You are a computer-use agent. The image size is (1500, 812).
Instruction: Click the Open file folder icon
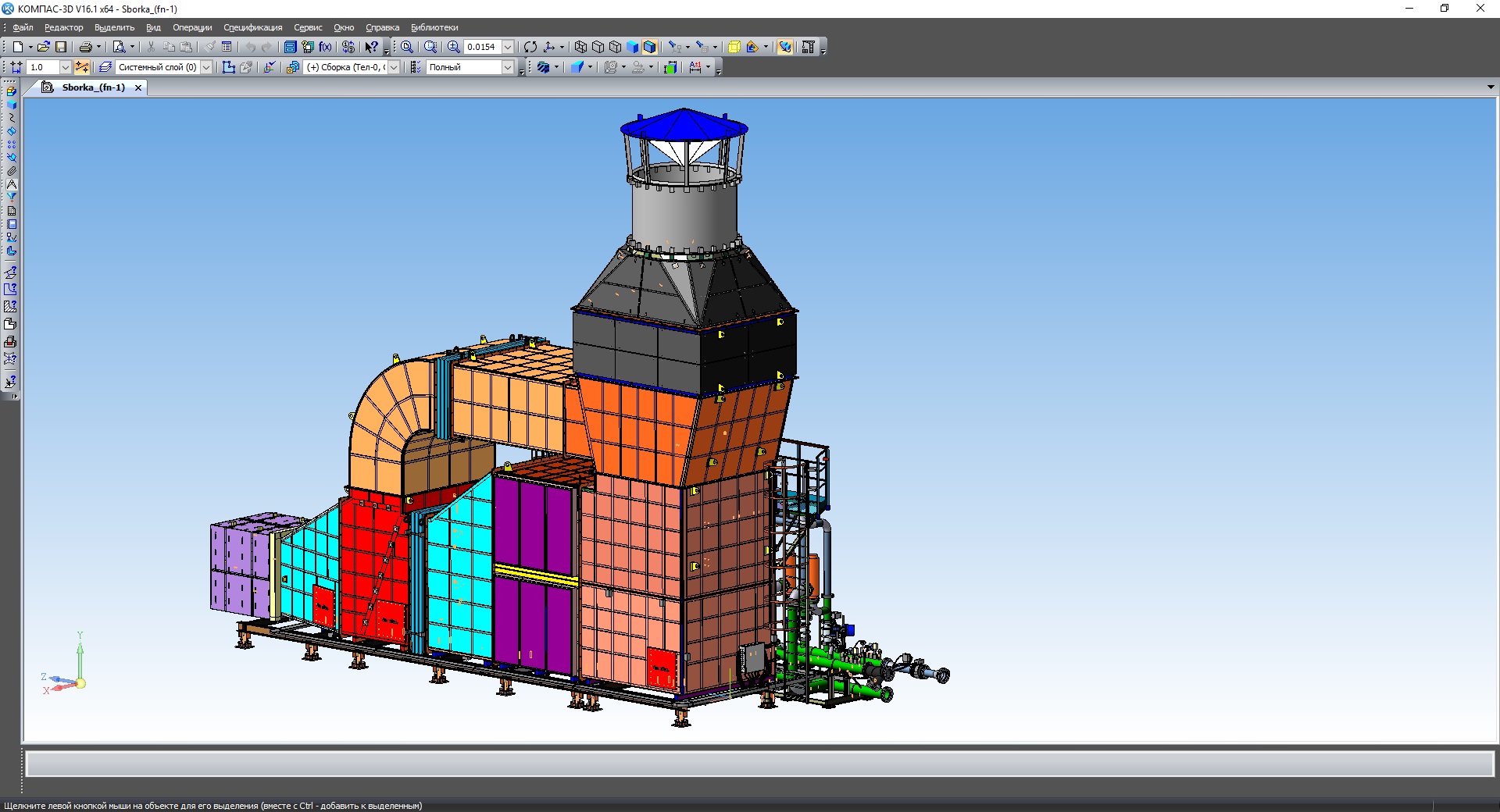[44, 47]
